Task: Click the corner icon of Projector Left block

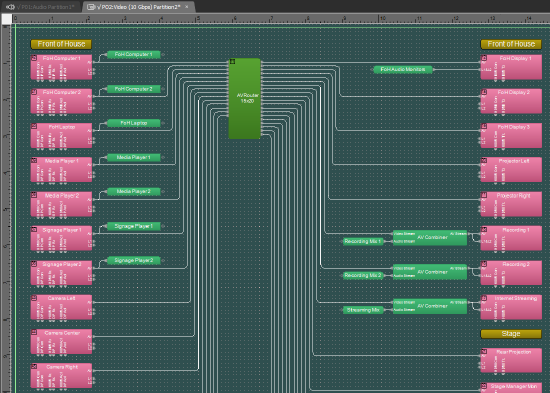Action: (484, 160)
